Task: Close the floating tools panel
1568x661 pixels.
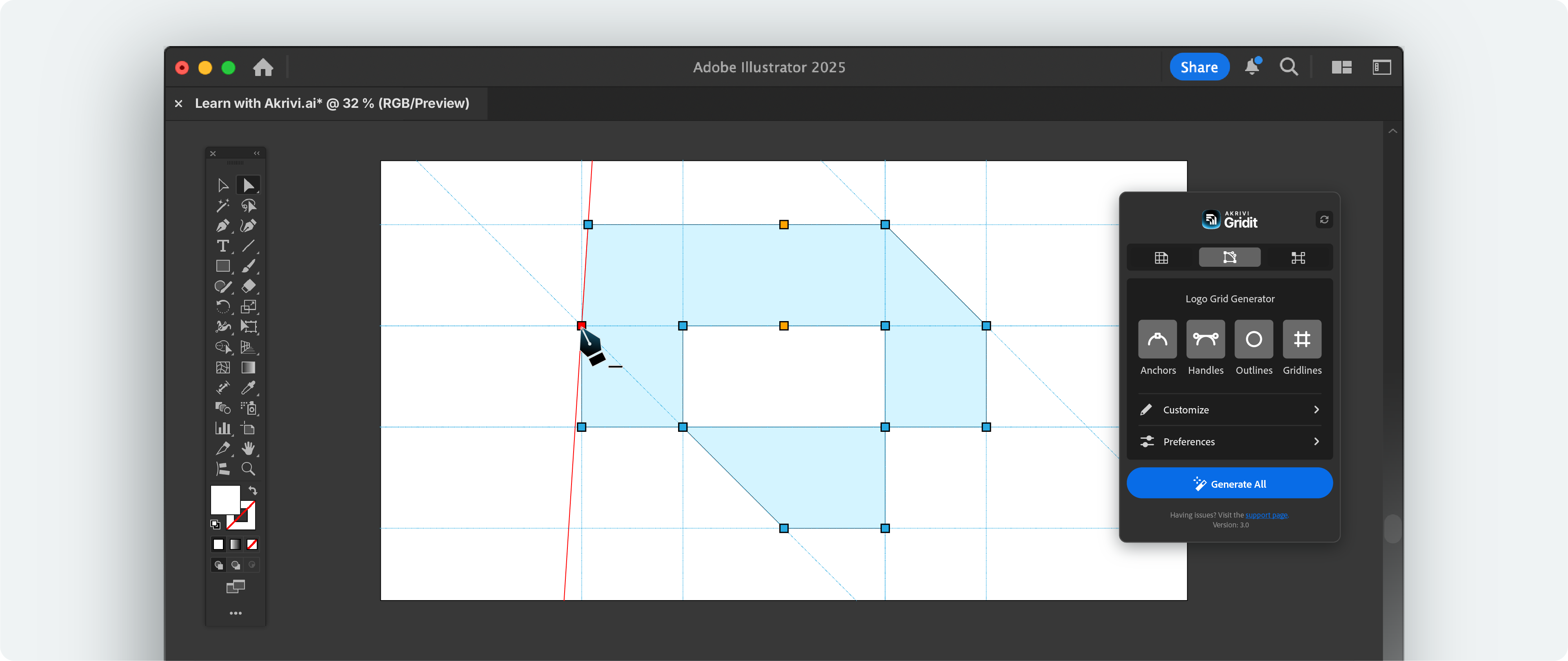Action: pyautogui.click(x=213, y=154)
